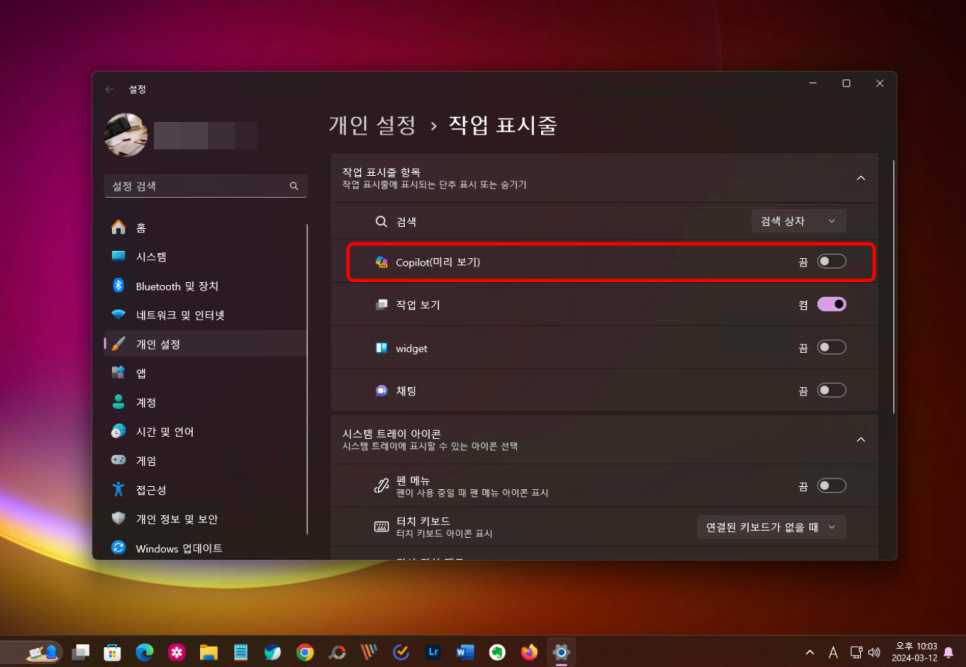Open the gray swirl app on taskbar
This screenshot has width=966, height=667.
[x=337, y=652]
